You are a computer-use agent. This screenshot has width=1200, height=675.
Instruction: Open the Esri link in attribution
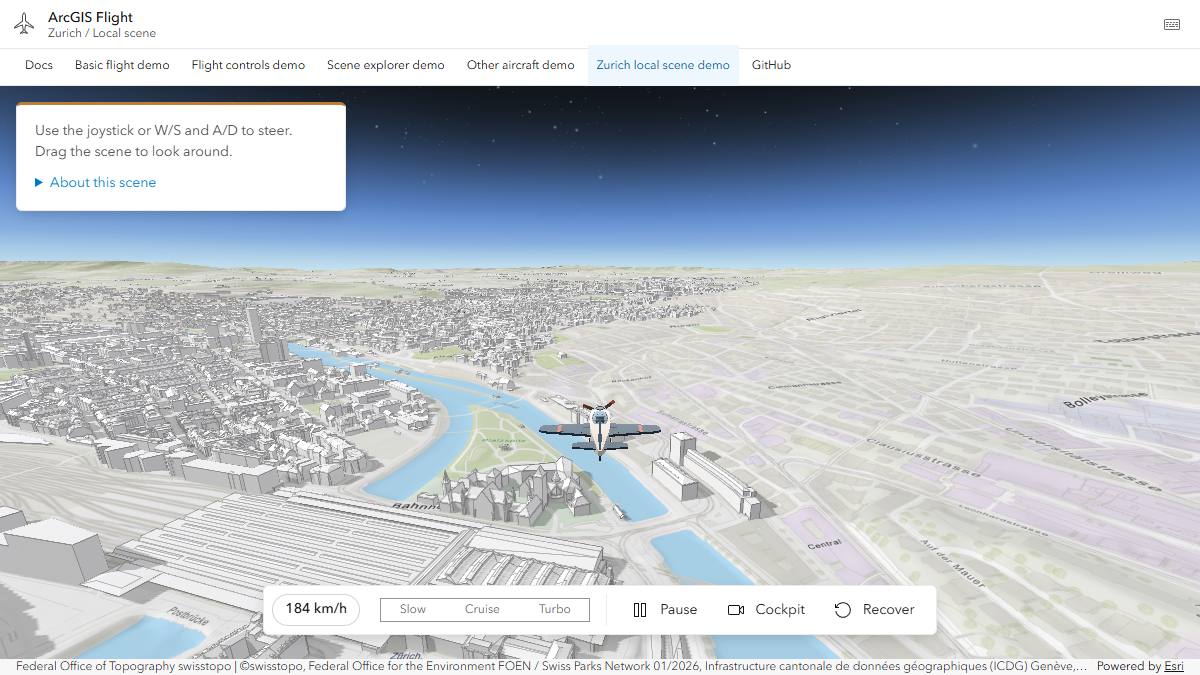click(x=1174, y=666)
